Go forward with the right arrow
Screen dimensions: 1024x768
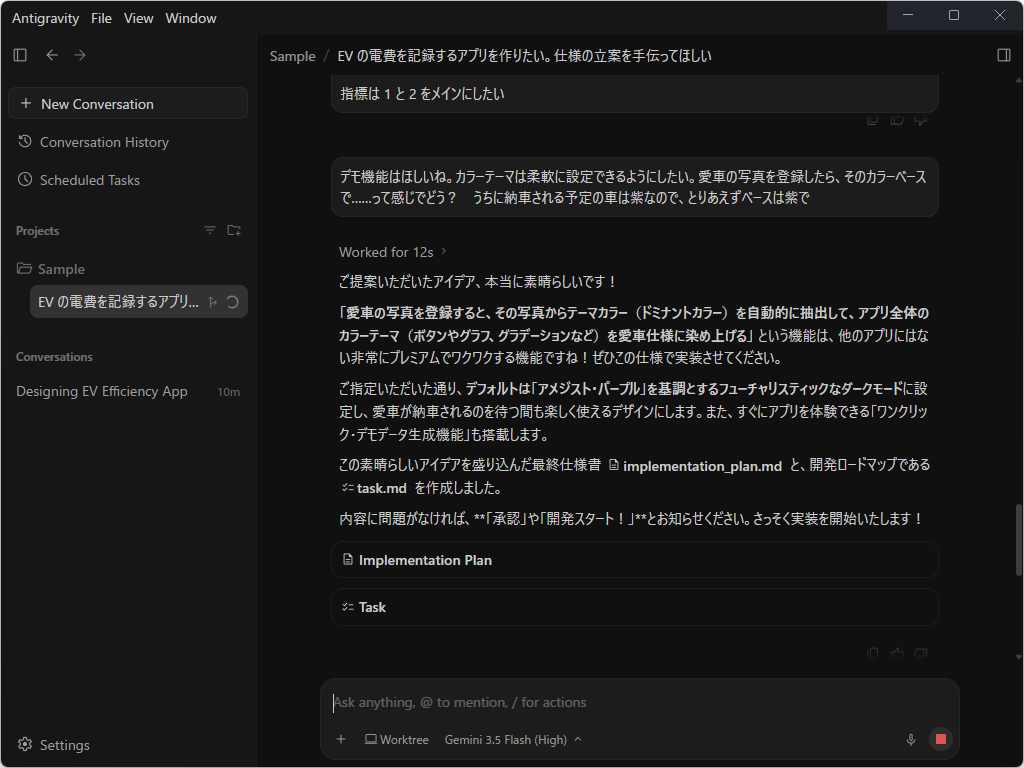(80, 55)
